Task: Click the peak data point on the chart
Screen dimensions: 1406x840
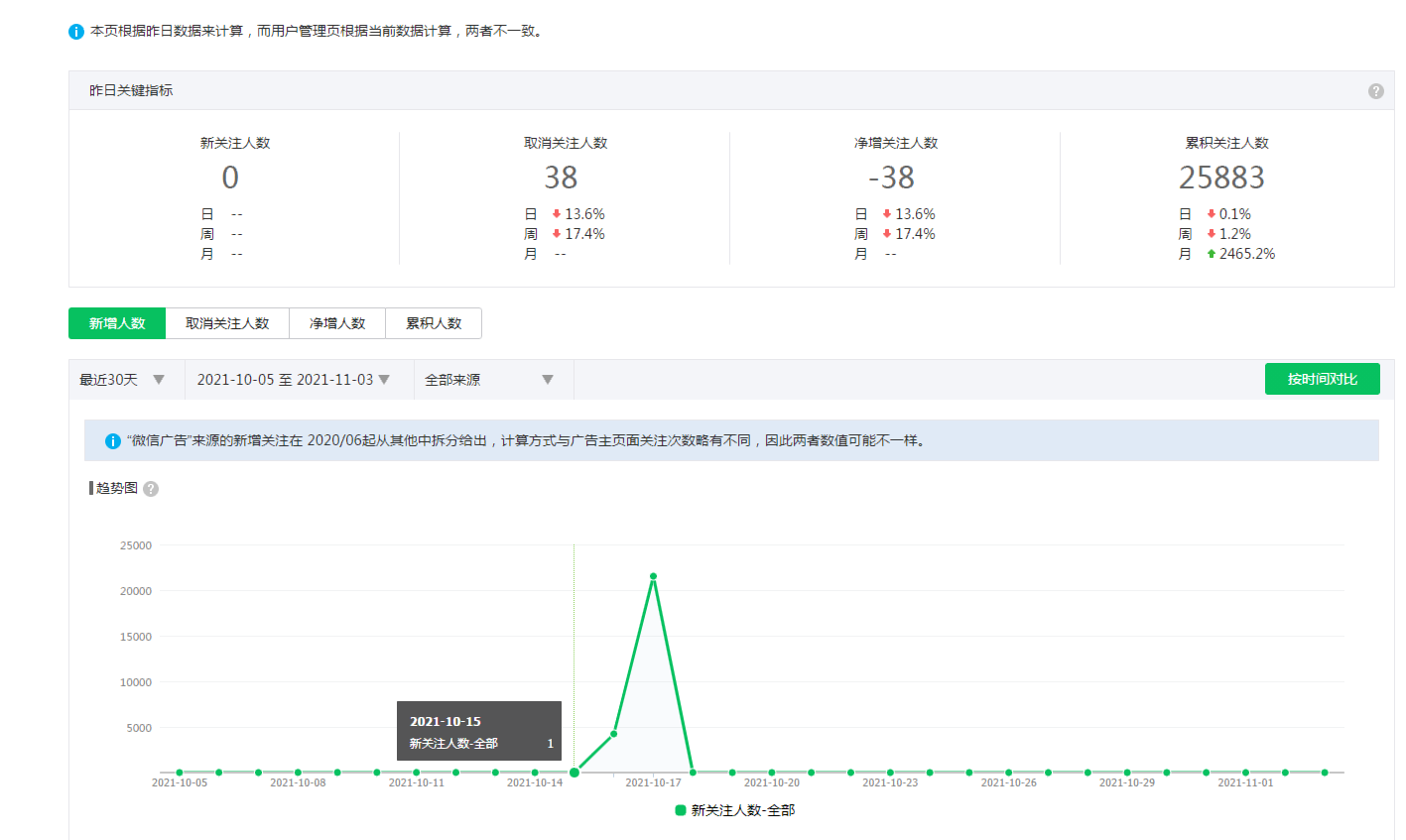Action: pyautogui.click(x=653, y=576)
